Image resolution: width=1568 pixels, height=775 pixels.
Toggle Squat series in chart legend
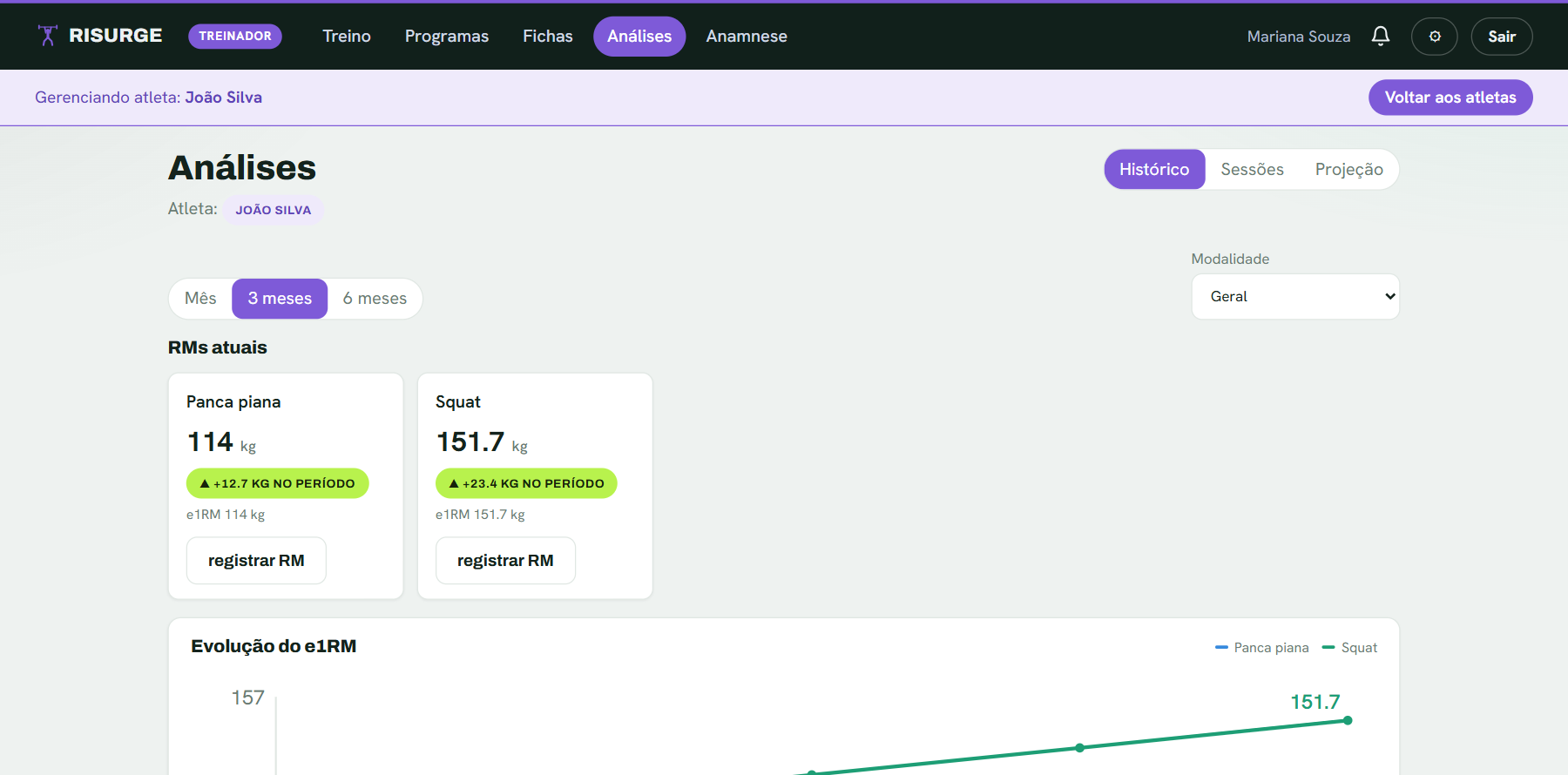[1349, 648]
